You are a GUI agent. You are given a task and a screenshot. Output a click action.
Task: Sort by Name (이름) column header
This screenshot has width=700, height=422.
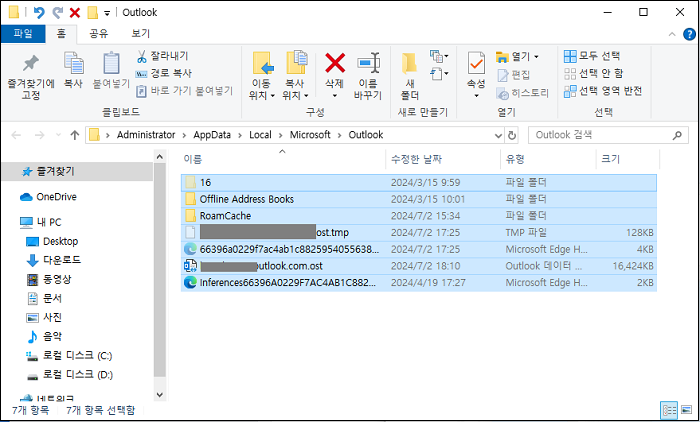282,159
